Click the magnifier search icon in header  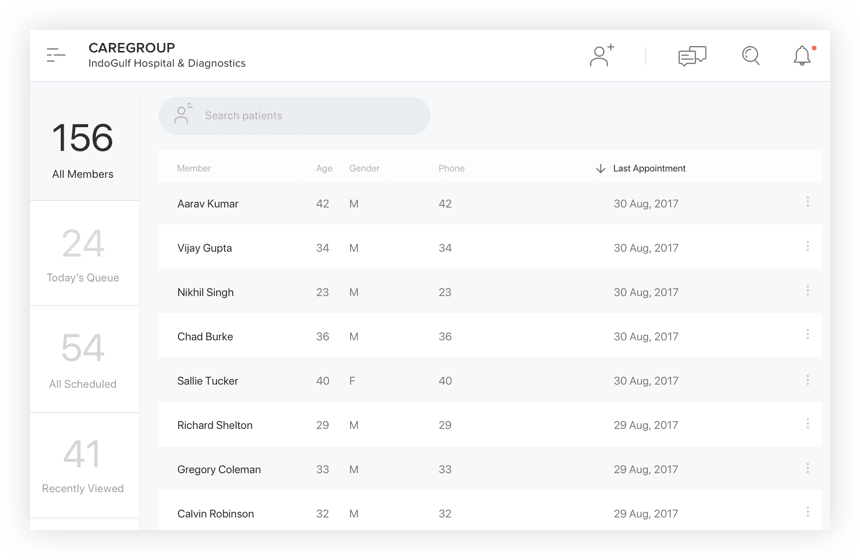tap(751, 55)
